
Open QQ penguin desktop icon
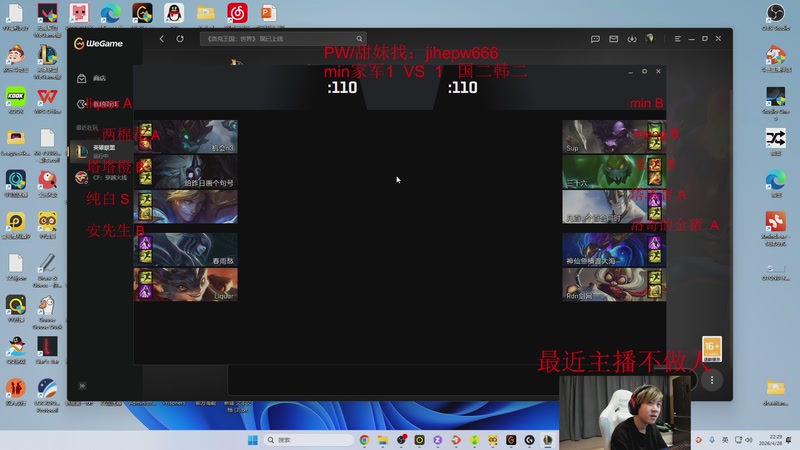coord(174,13)
